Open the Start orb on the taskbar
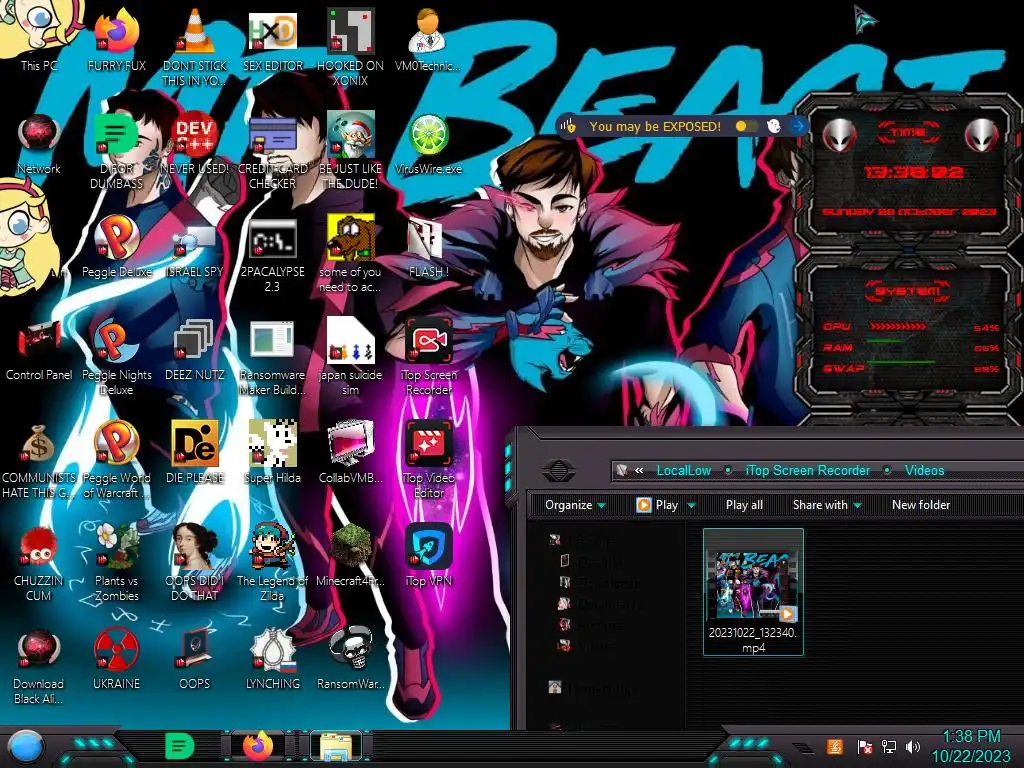1024x768 pixels. click(x=25, y=748)
